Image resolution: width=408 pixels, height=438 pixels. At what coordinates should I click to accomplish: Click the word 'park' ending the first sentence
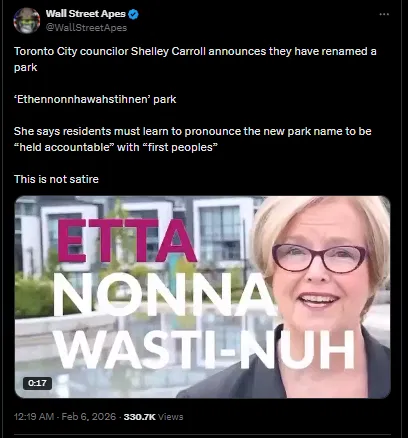(x=26, y=68)
